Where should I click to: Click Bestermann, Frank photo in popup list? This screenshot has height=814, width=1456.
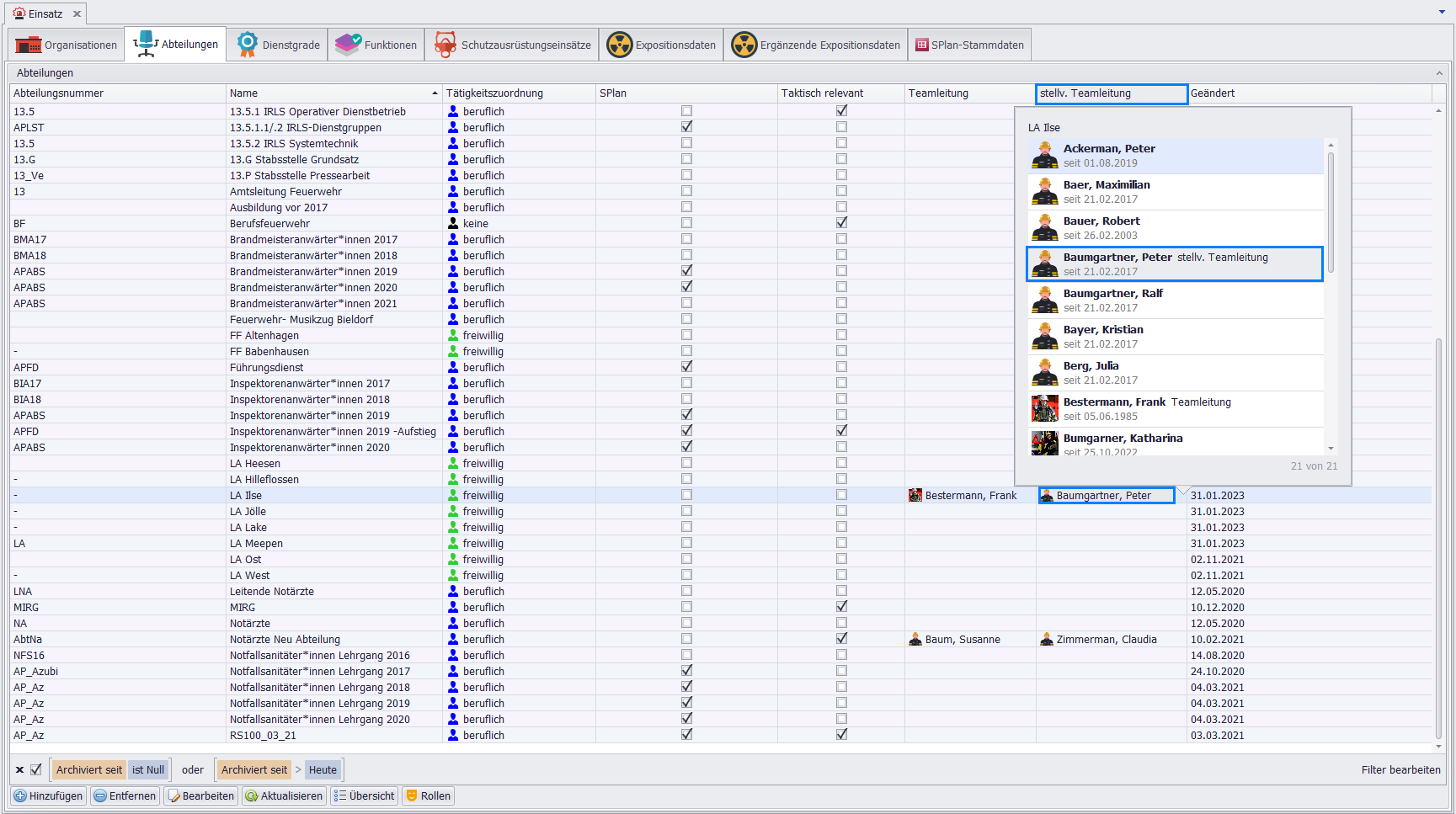coord(1045,408)
